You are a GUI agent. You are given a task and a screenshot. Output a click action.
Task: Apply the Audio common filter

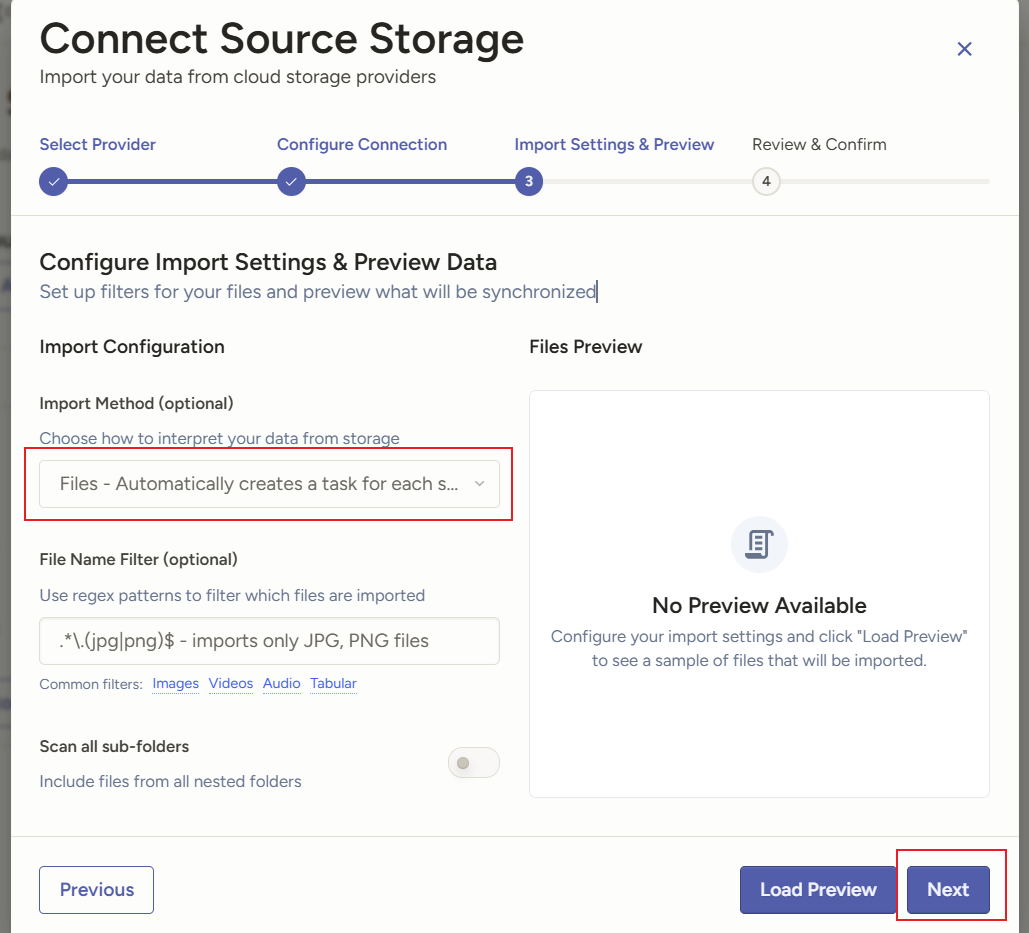coord(282,684)
